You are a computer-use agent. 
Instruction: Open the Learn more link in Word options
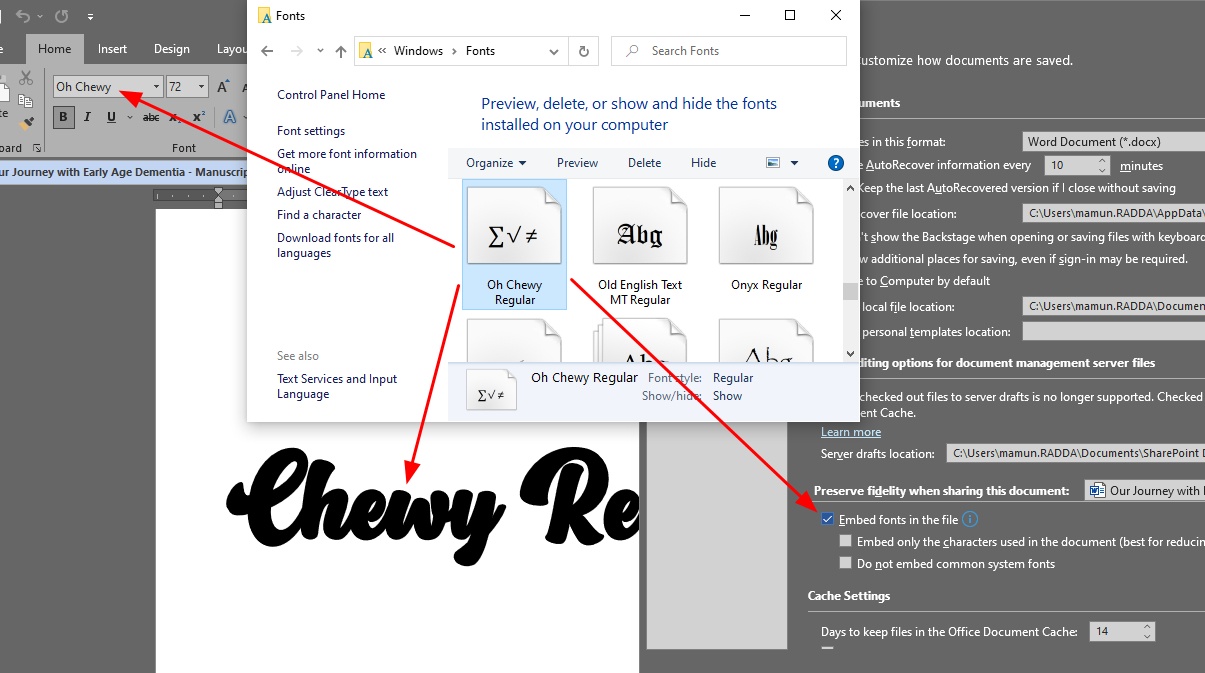pos(851,432)
